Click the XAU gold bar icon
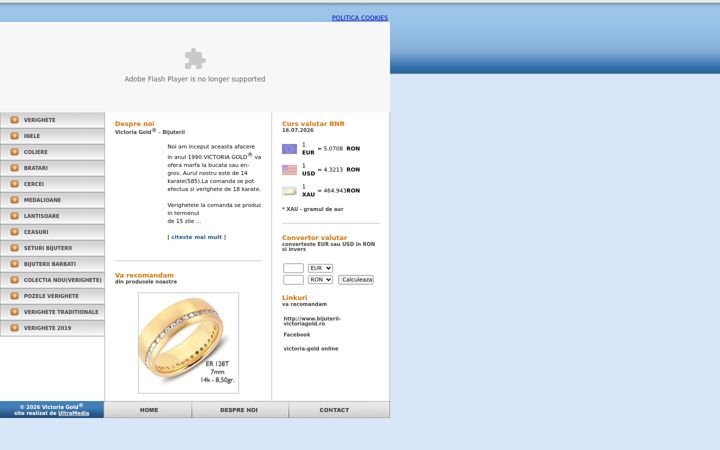720x450 pixels. click(x=289, y=191)
